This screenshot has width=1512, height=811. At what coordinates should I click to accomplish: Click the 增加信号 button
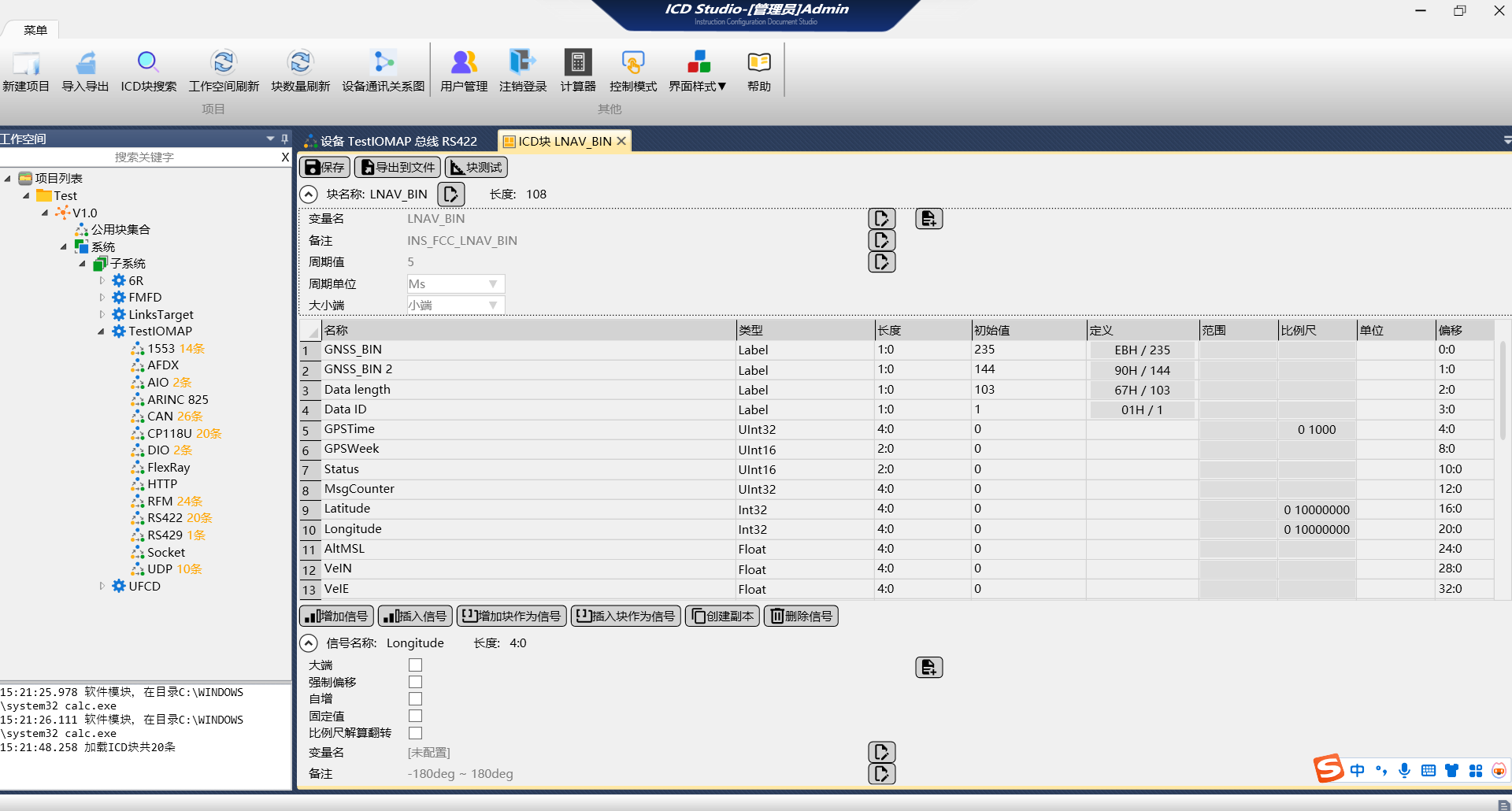[336, 617]
